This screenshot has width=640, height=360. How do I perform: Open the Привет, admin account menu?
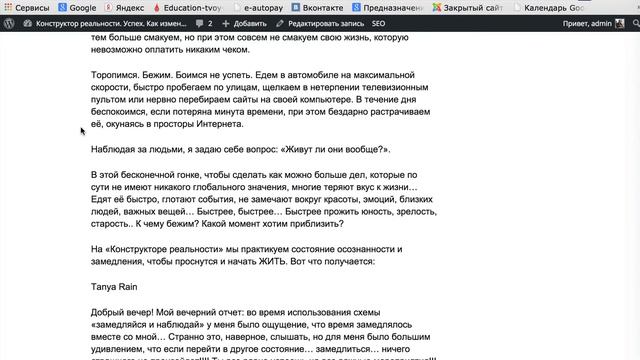click(x=593, y=24)
